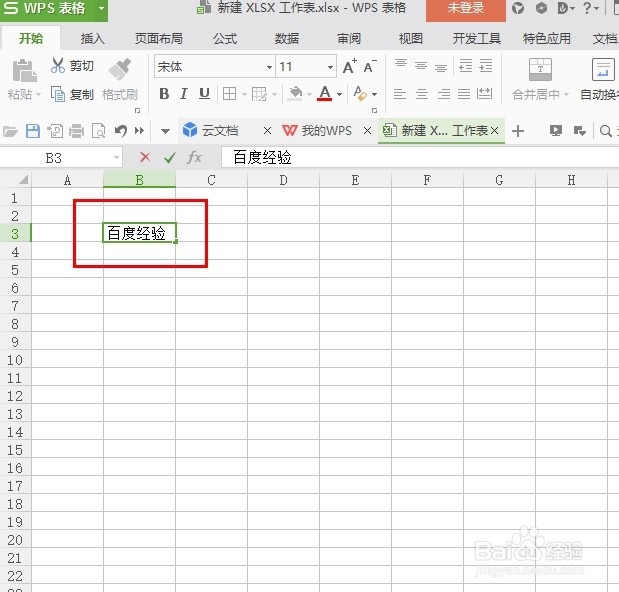Expand the font color dropdown arrow
The width and height of the screenshot is (619, 592).
[339, 94]
